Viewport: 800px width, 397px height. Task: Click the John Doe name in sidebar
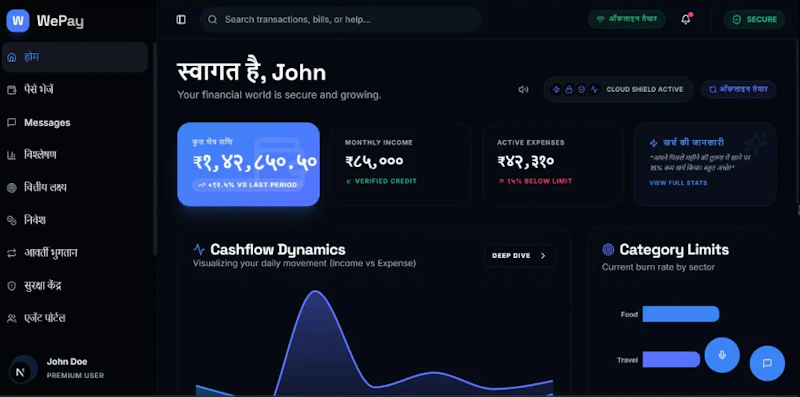click(x=67, y=362)
